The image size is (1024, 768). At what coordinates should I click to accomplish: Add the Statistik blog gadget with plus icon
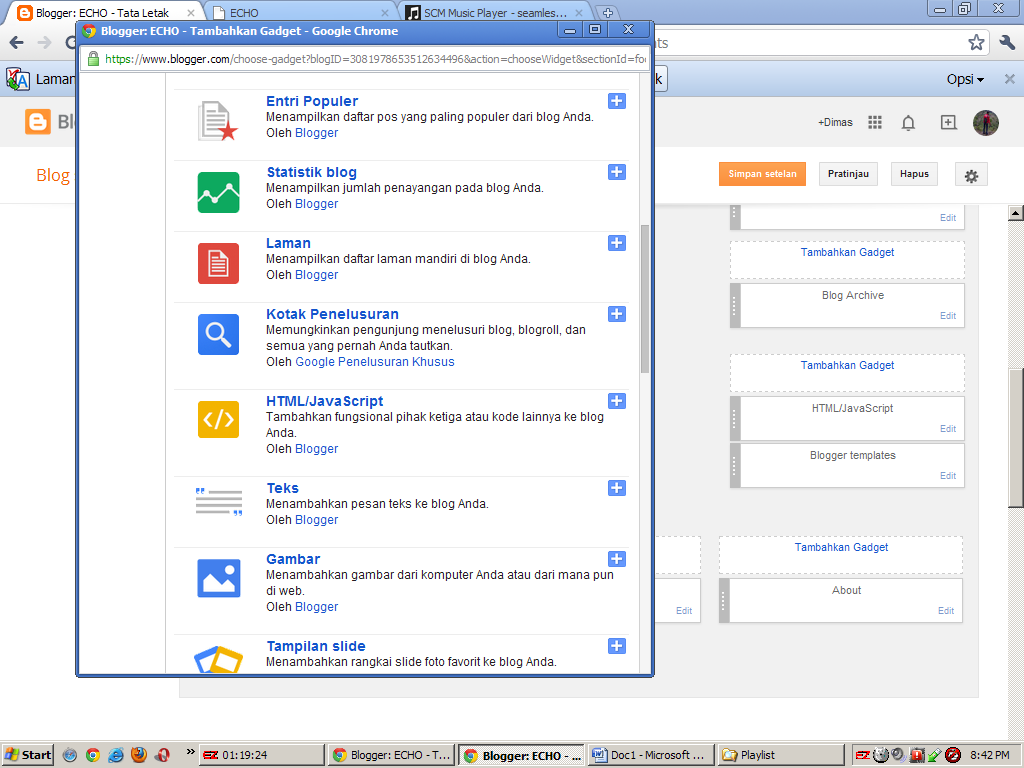tap(616, 172)
